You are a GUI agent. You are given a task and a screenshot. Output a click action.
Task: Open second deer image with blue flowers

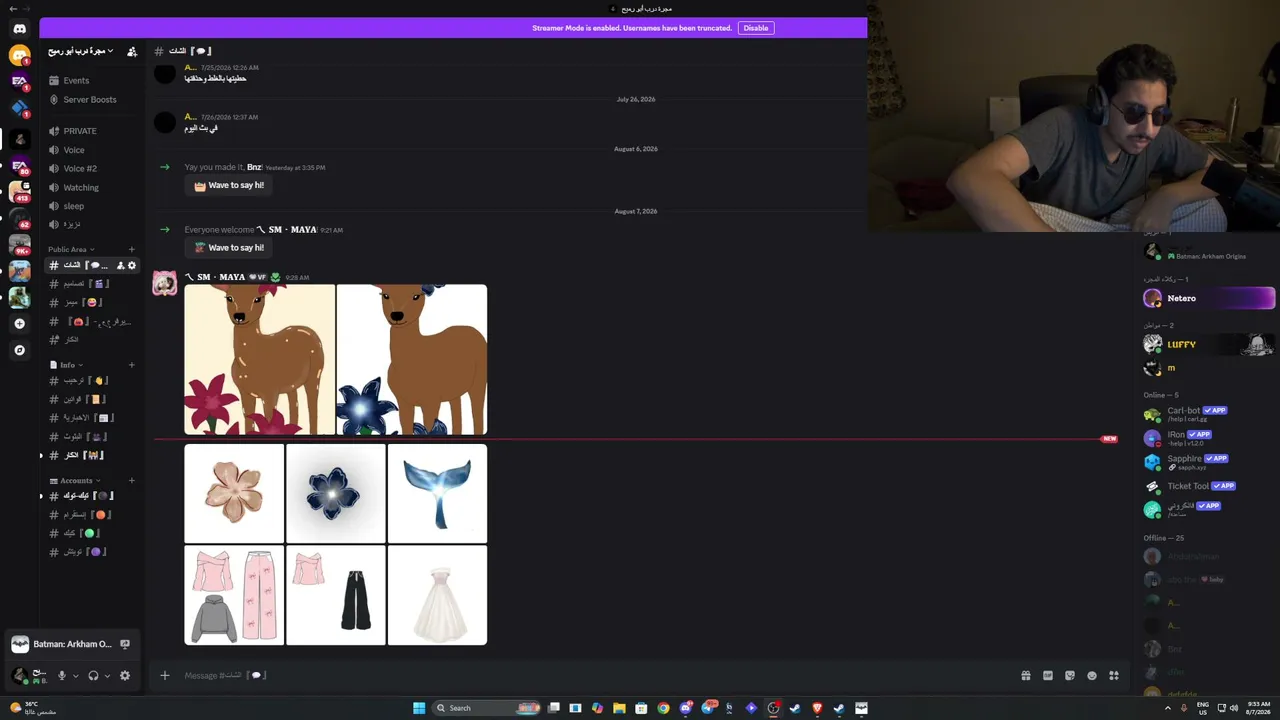[412, 360]
